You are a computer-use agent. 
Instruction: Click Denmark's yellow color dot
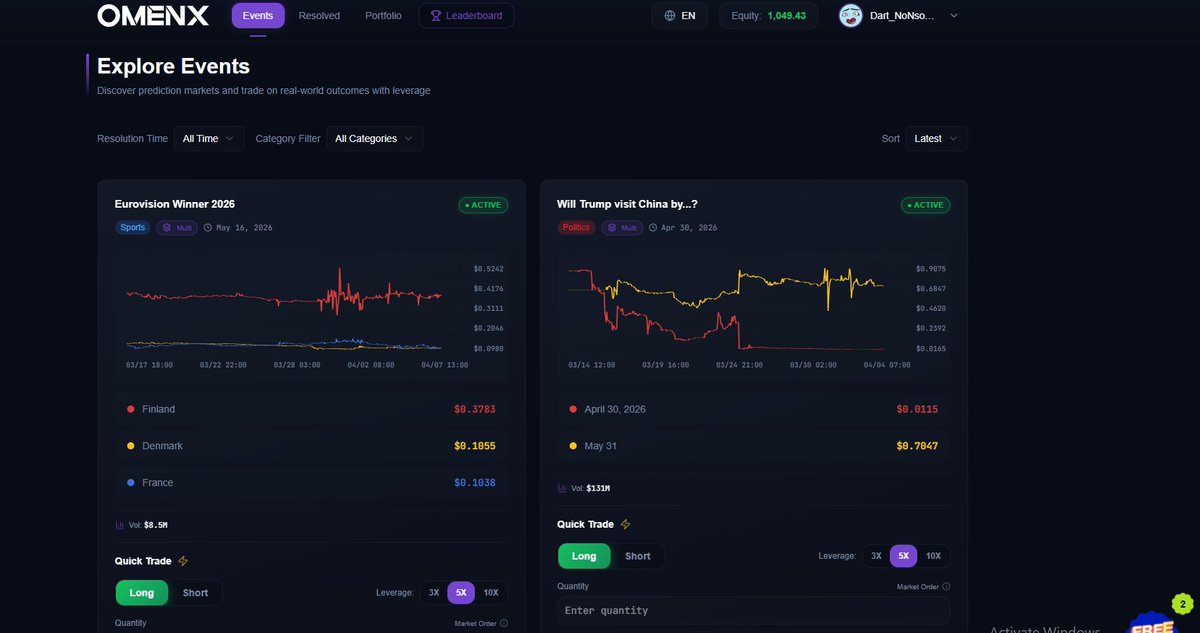pyautogui.click(x=131, y=446)
